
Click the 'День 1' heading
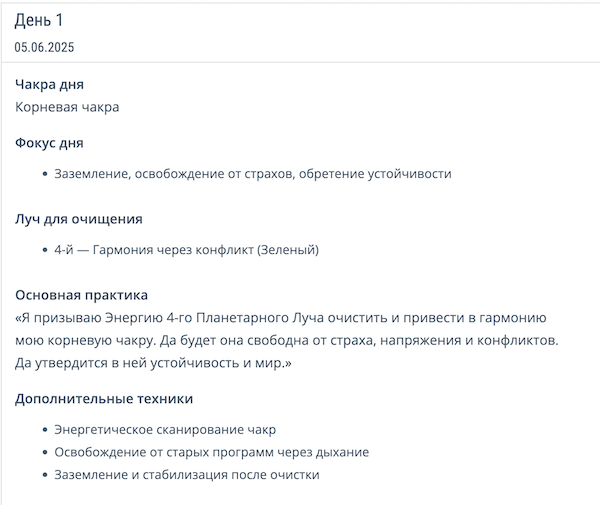[39, 20]
